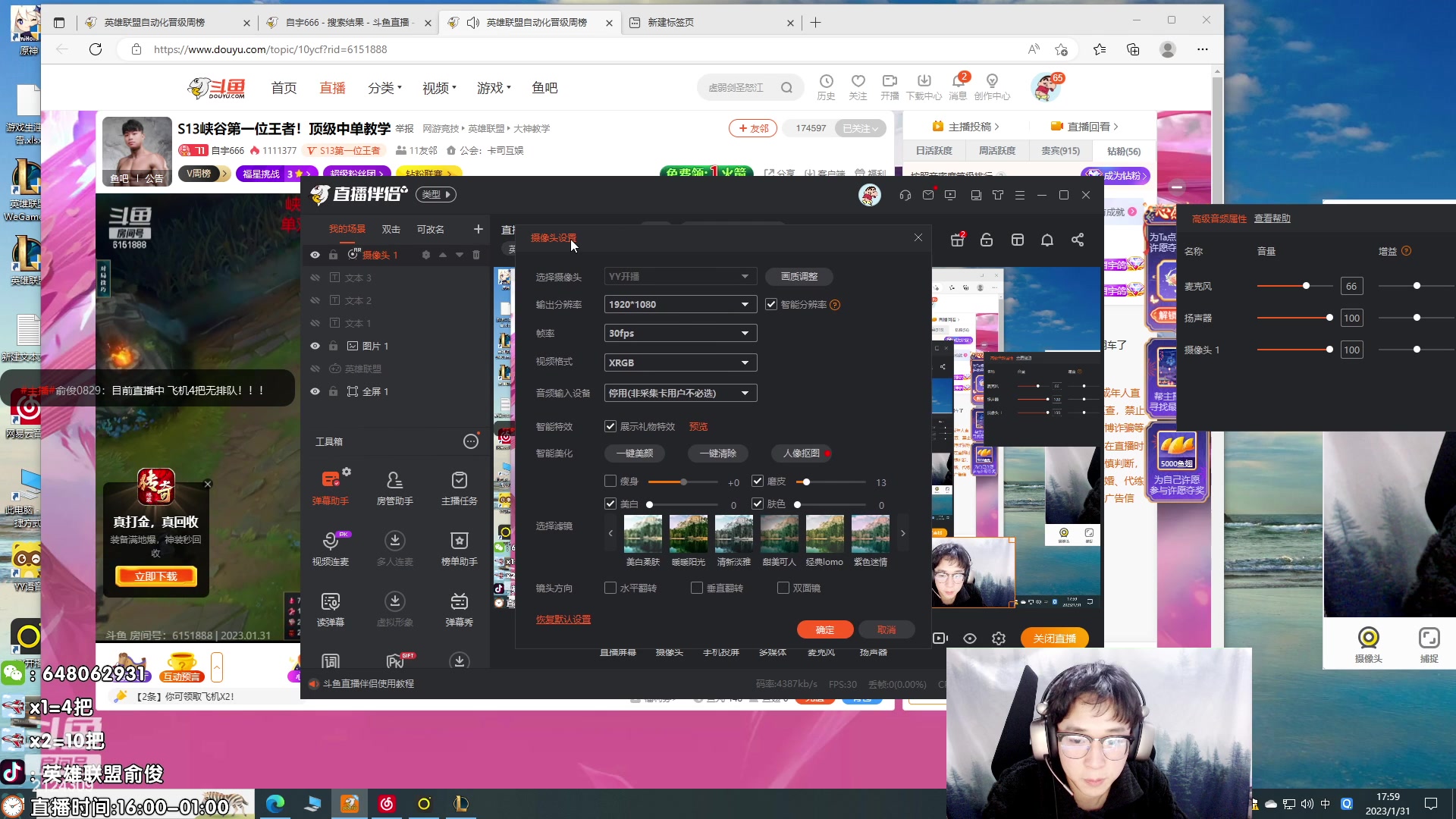Open the 视频格式 dropdown showing XRGB
This screenshot has width=1456, height=819.
coord(680,362)
